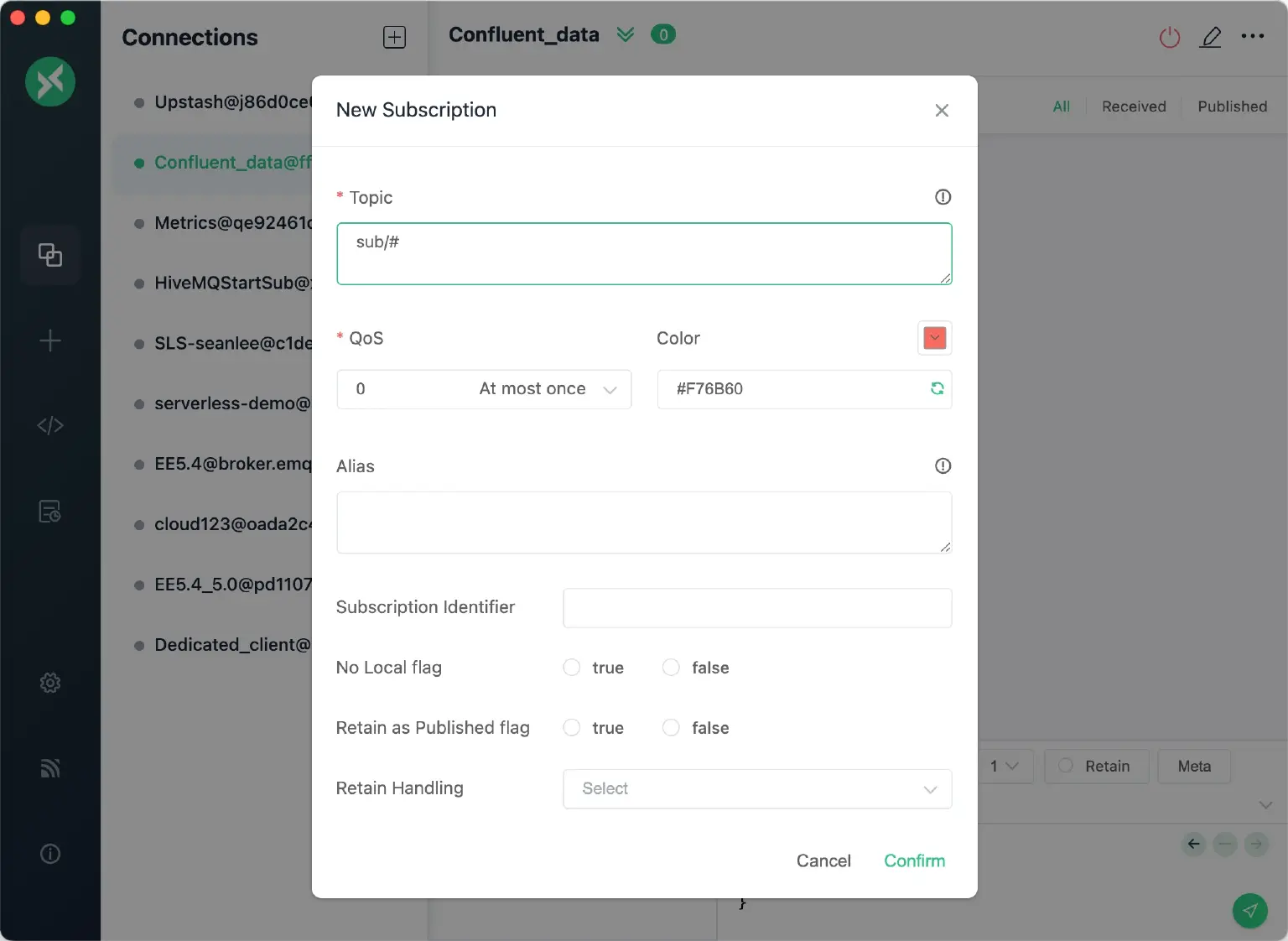Click the Alias info icon
The height and width of the screenshot is (941, 1288).
tap(943, 466)
